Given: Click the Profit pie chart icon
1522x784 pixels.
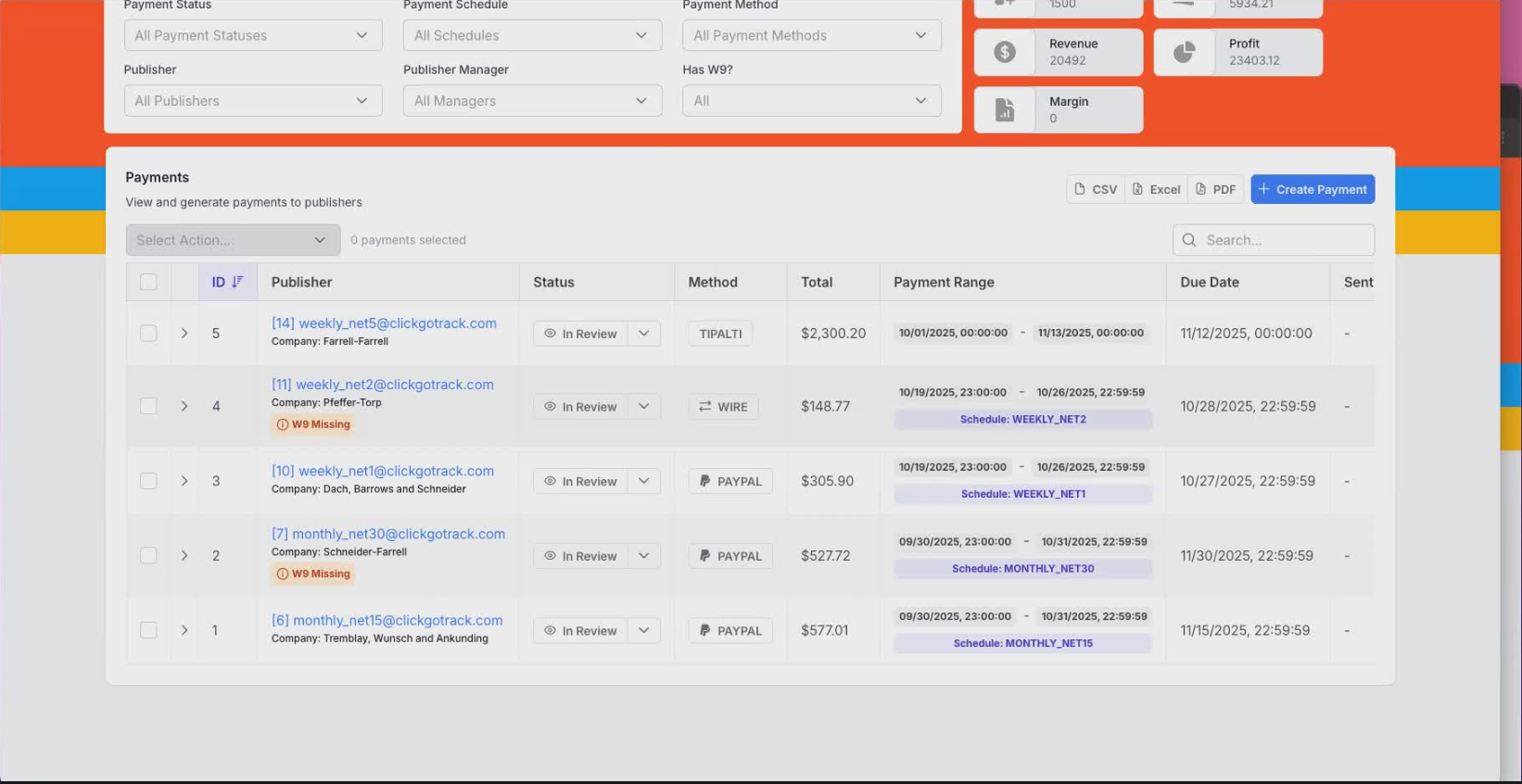Looking at the screenshot, I should 1184,52.
